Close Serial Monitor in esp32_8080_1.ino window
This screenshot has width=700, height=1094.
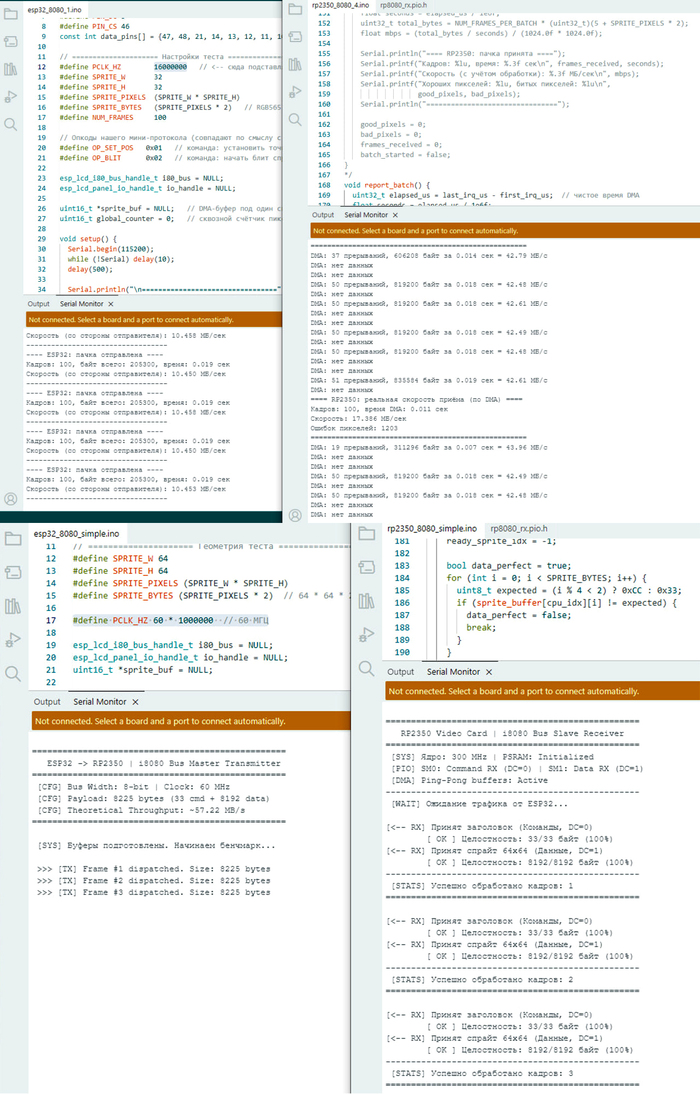pos(111,304)
